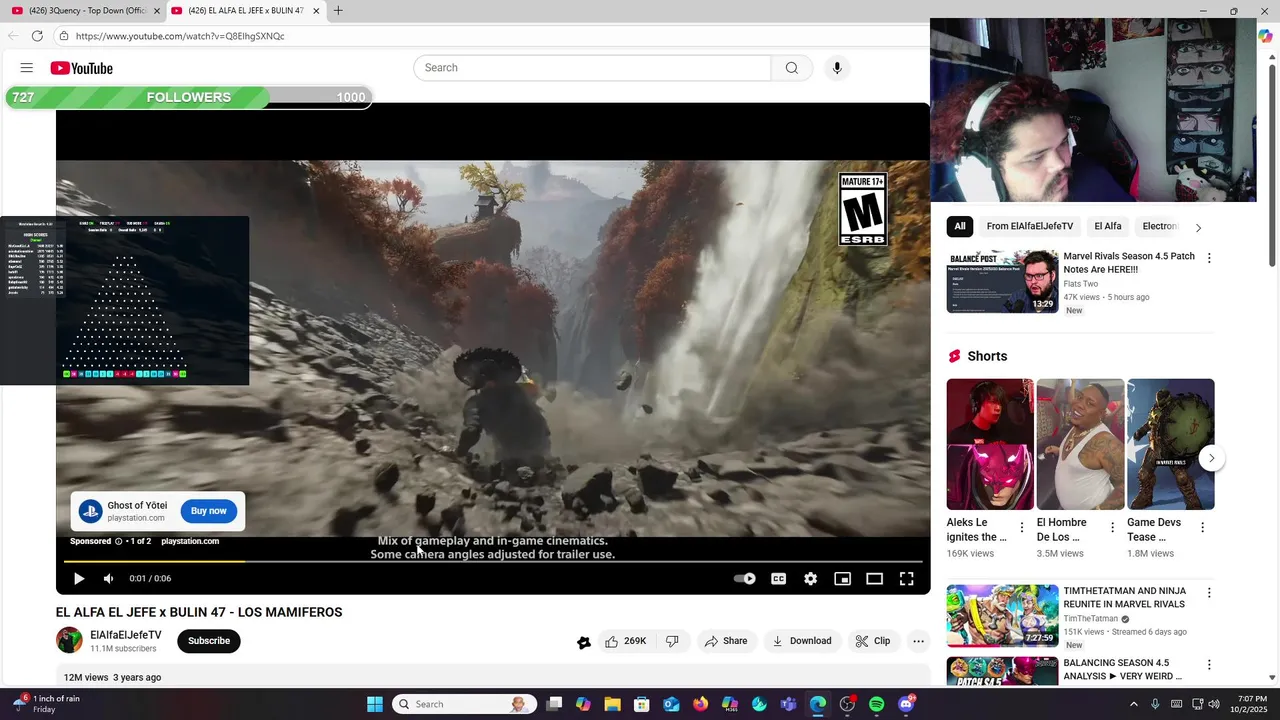1280x720 pixels.
Task: Click the browser address bar URL
Action: pyautogui.click(x=180, y=36)
